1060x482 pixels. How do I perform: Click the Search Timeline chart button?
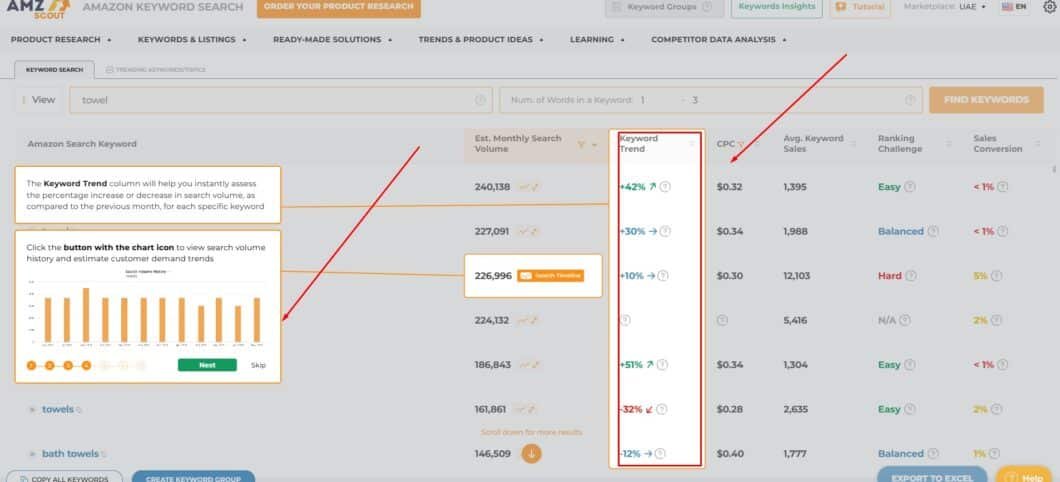(550, 276)
